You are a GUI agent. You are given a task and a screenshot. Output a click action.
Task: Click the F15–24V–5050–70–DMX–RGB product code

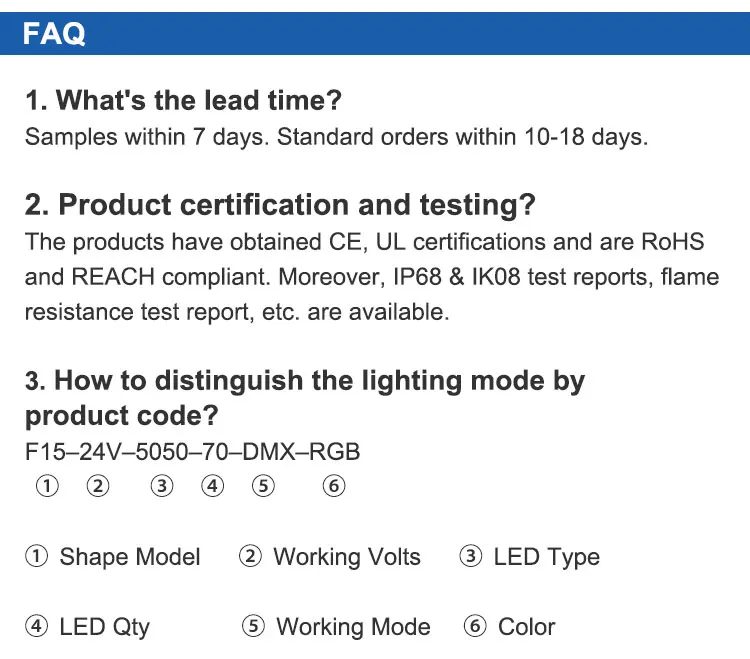[192, 452]
